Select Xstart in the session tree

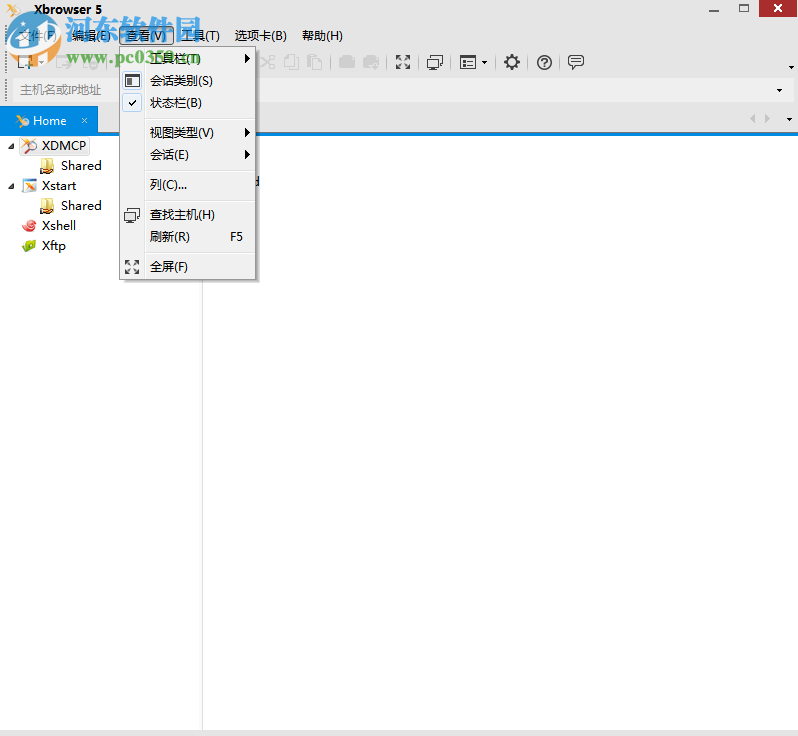(59, 186)
